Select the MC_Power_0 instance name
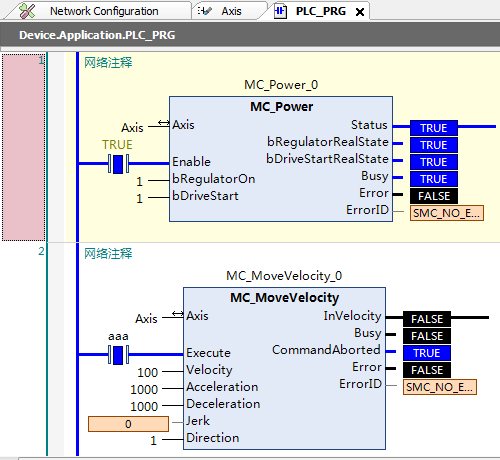 coord(281,85)
